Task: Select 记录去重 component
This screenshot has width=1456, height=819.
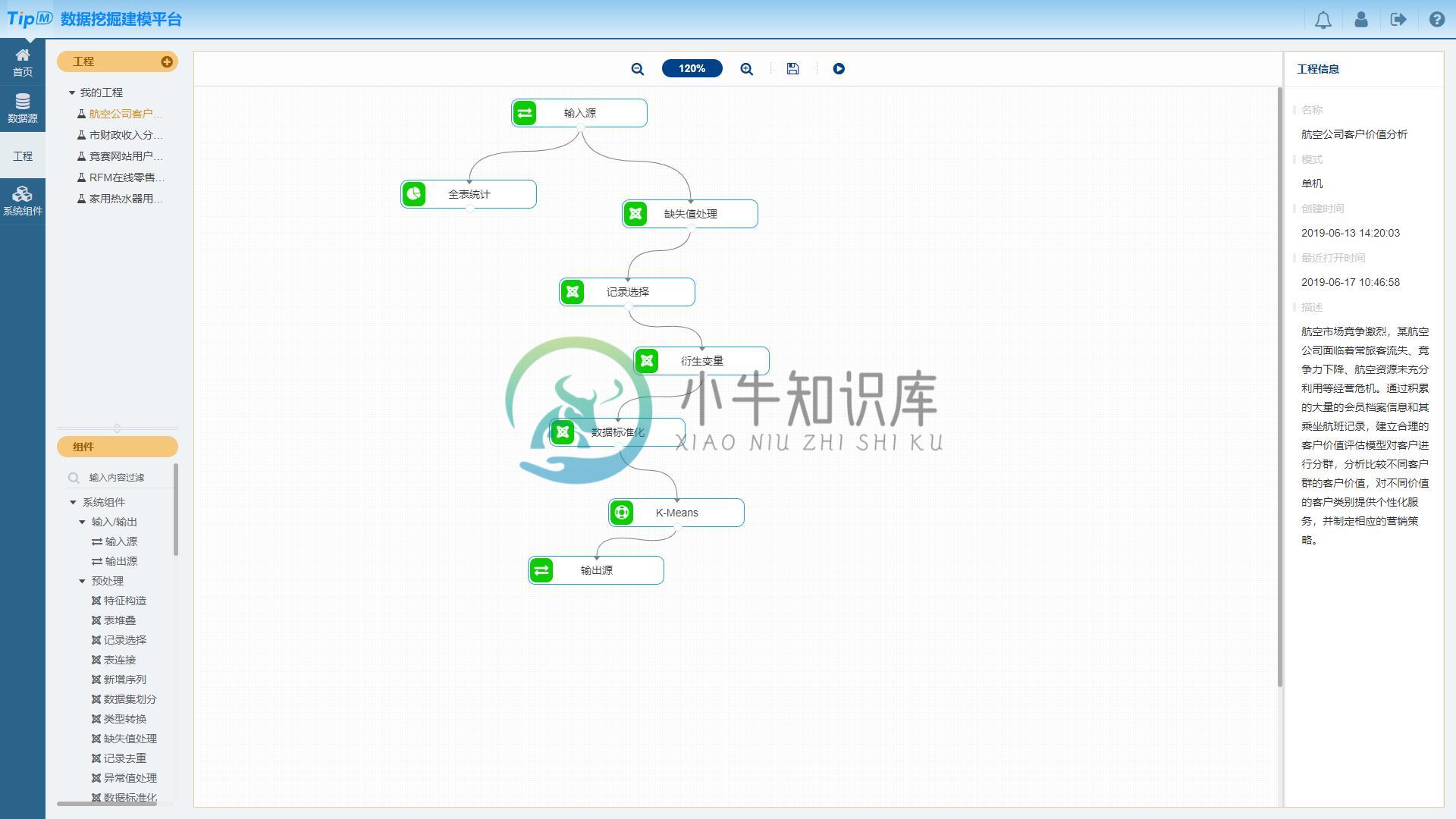Action: pos(119,758)
